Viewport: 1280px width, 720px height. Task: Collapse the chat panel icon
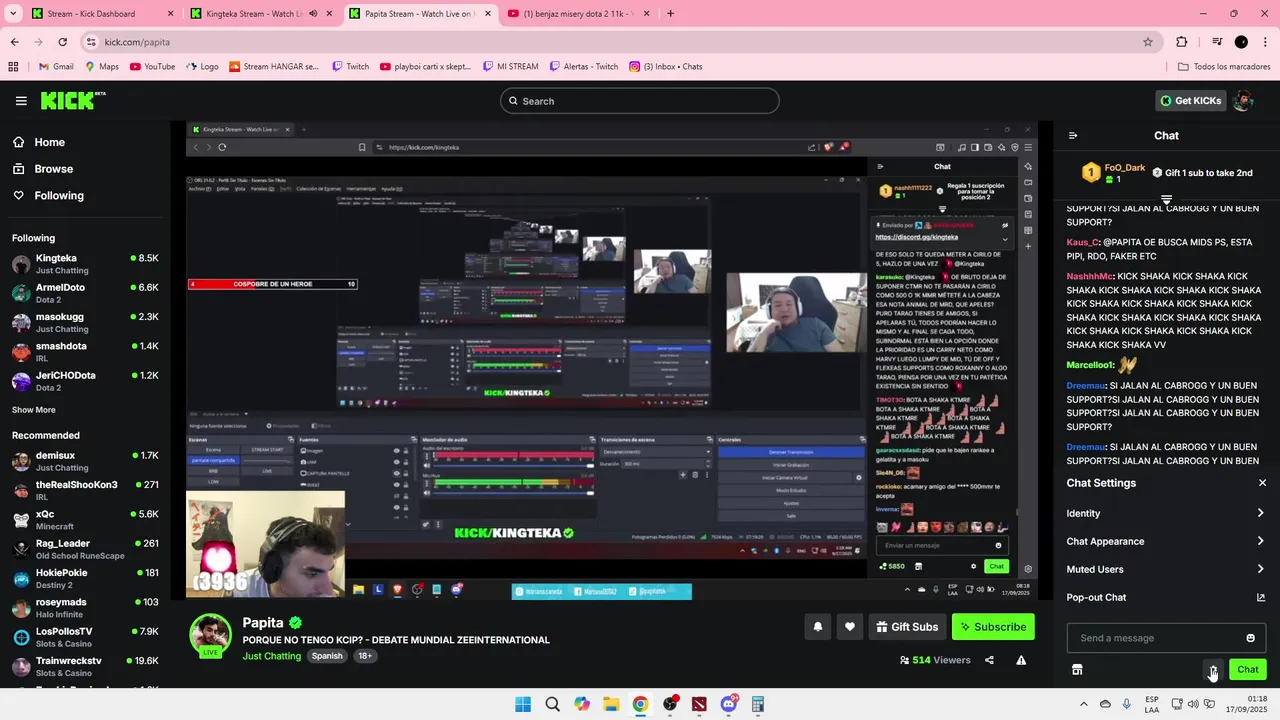point(1073,136)
